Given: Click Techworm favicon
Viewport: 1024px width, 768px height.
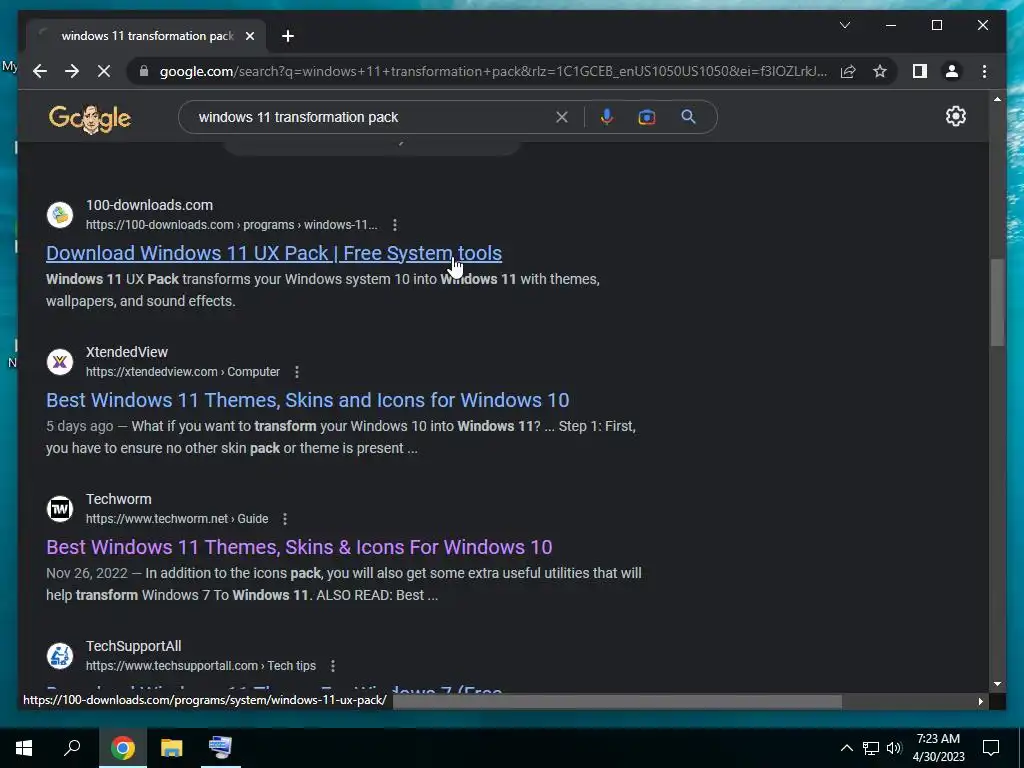Looking at the screenshot, I should (x=60, y=508).
